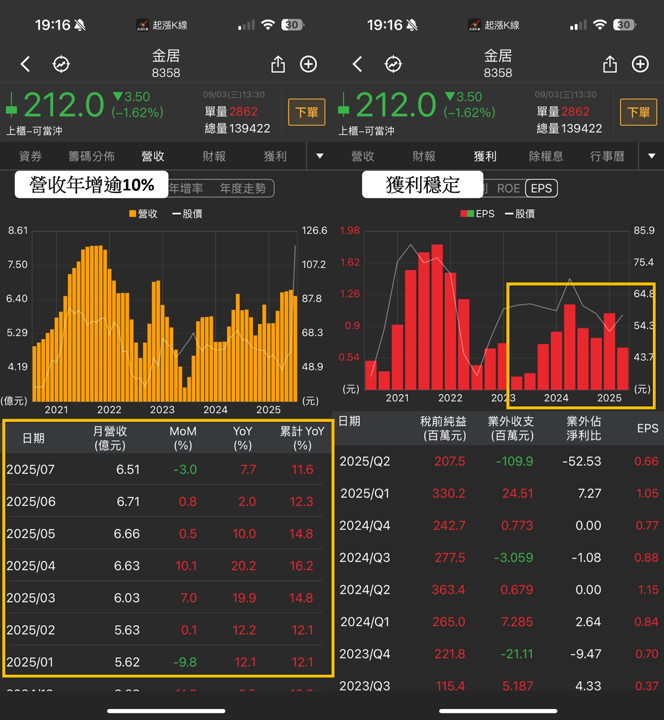
Task: Tap 起漲K線 app icon in left status bar
Action: 143,25
